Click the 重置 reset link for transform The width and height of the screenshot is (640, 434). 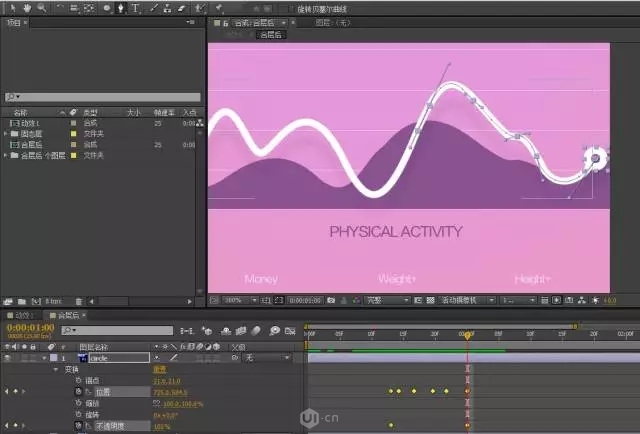pyautogui.click(x=159, y=369)
